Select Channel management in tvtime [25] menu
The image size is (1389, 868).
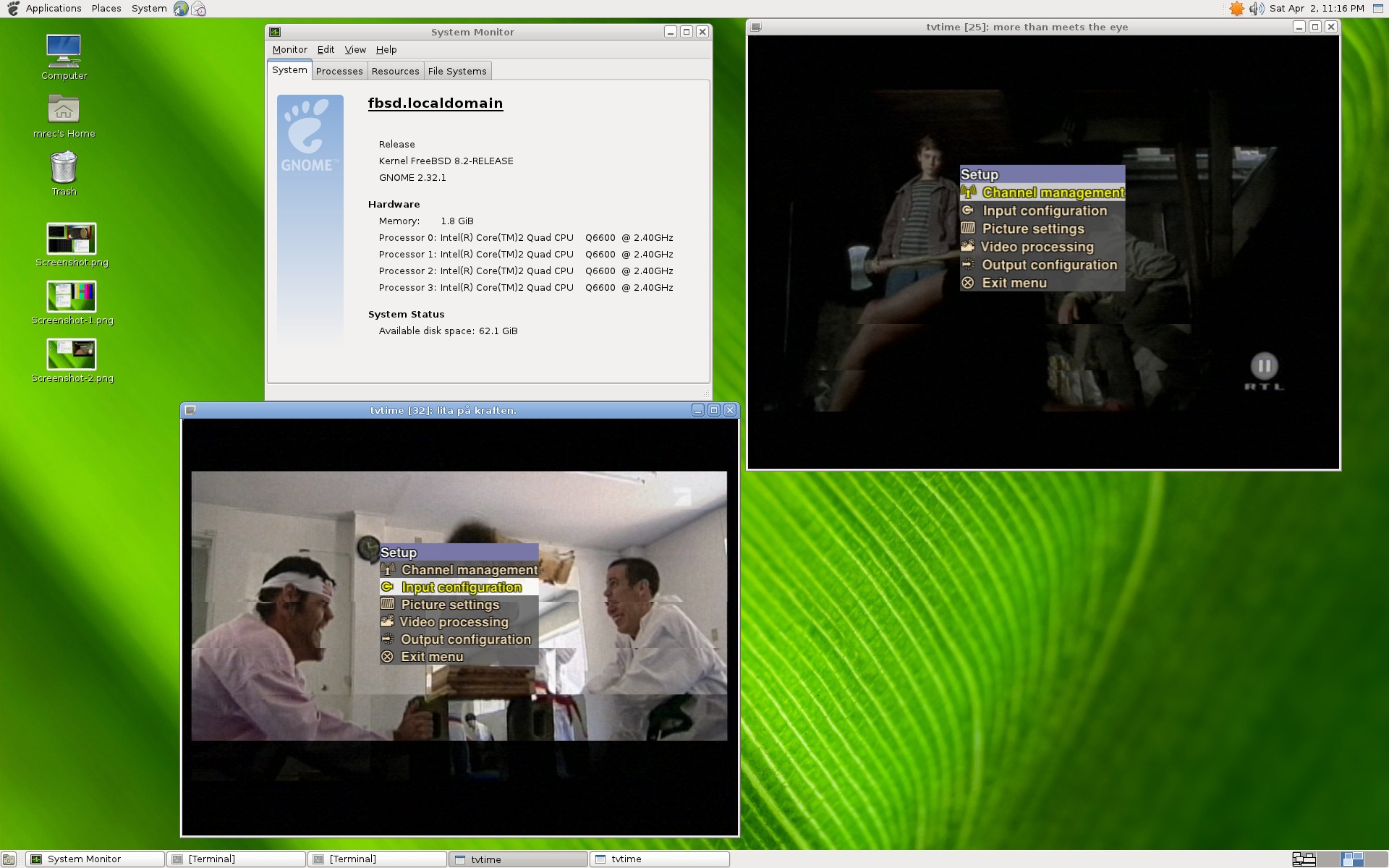click(1042, 192)
